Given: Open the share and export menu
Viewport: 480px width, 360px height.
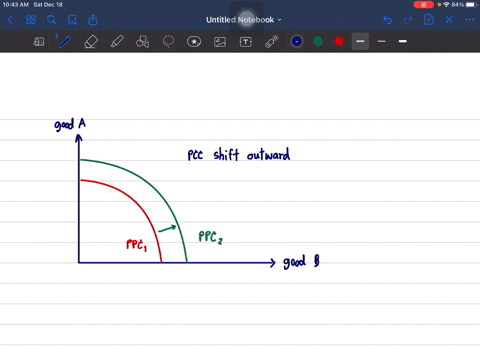Looking at the screenshot, I should (x=93, y=20).
